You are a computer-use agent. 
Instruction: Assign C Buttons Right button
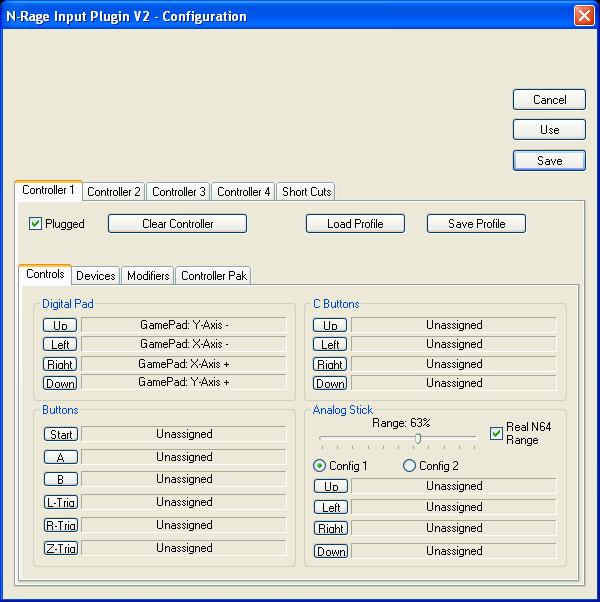[x=330, y=364]
